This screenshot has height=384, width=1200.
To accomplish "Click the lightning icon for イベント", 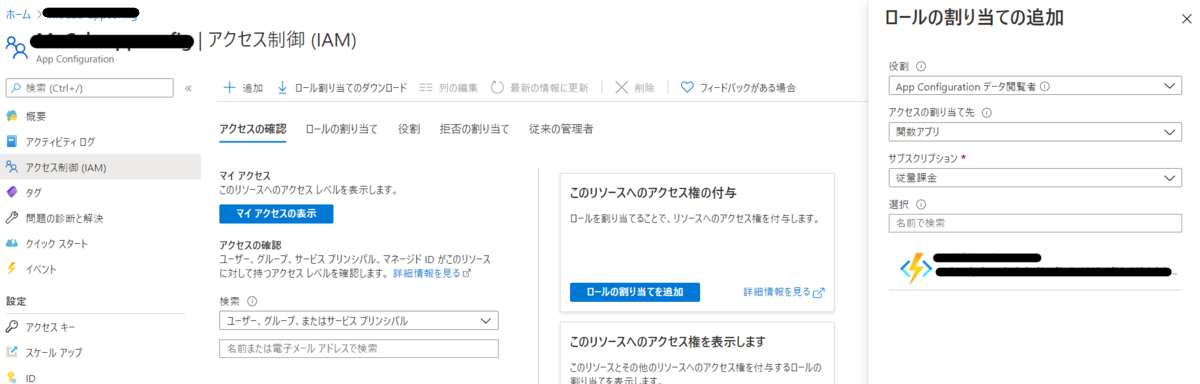I will [x=12, y=268].
